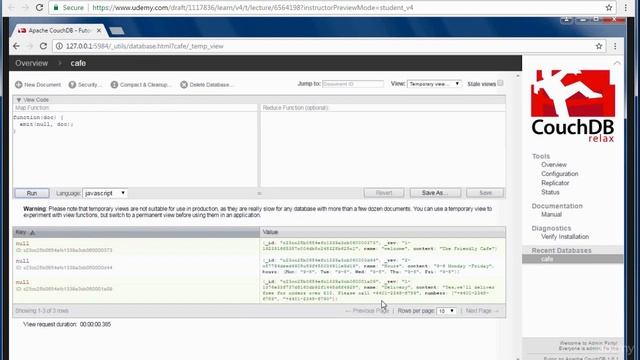The image size is (640, 360).
Task: Click the Save As button
Action: pos(435,193)
